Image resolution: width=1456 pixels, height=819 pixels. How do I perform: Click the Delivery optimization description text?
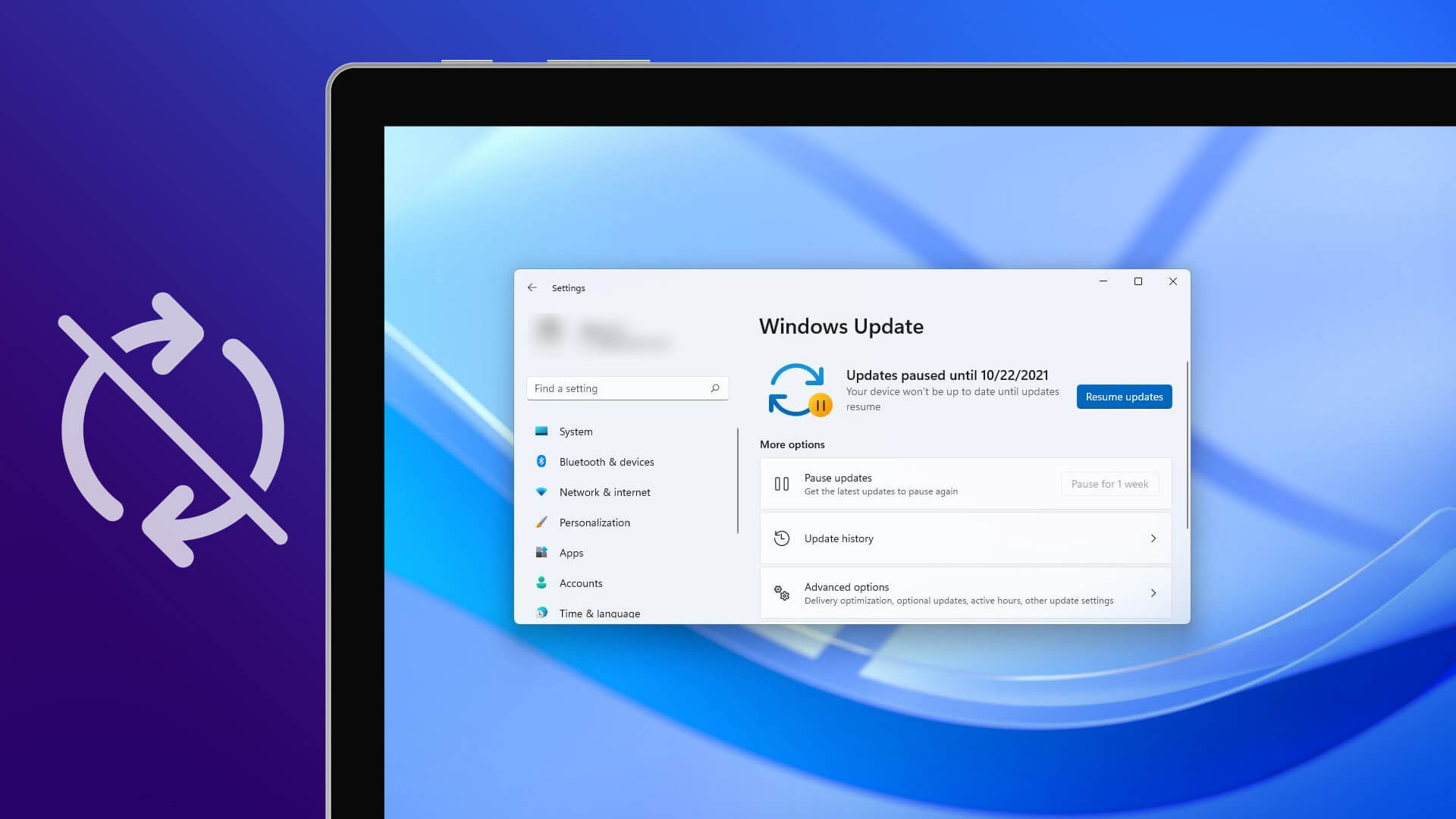tap(959, 601)
